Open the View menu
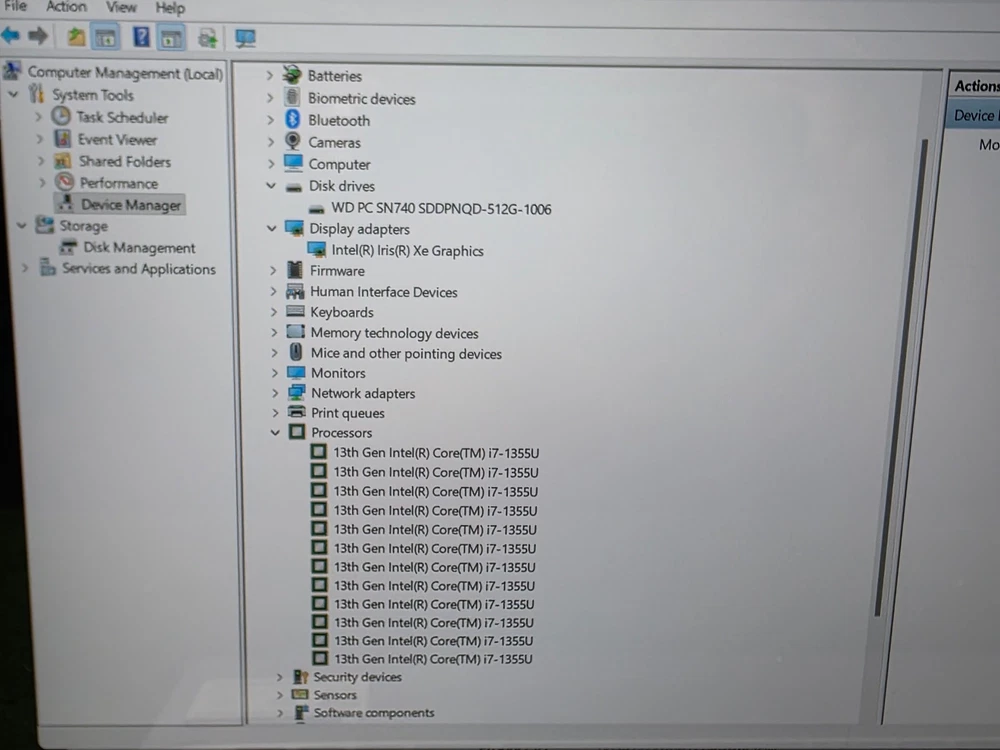Screen dimensions: 1000x750 point(121,7)
